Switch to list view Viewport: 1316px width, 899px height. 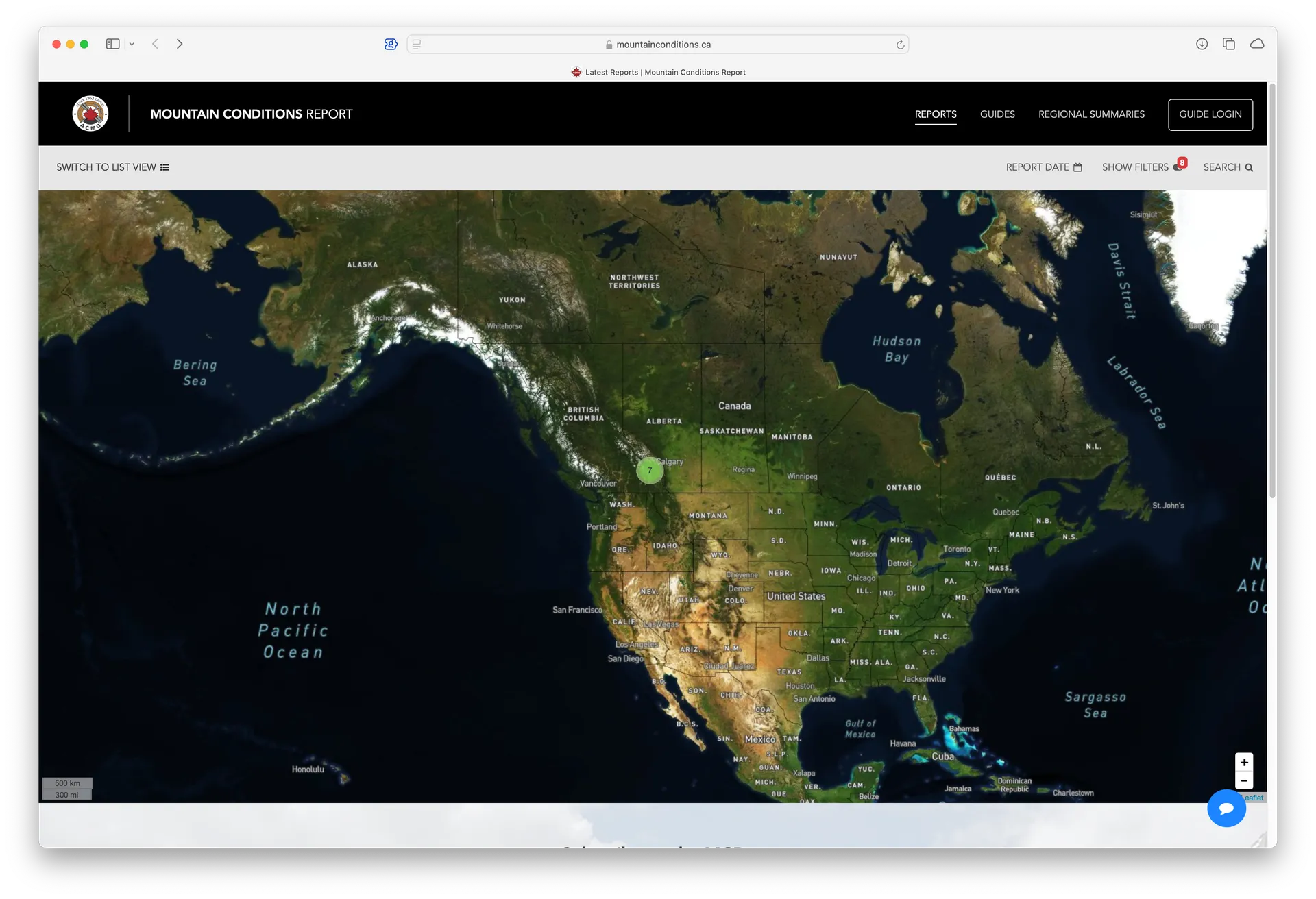104,167
